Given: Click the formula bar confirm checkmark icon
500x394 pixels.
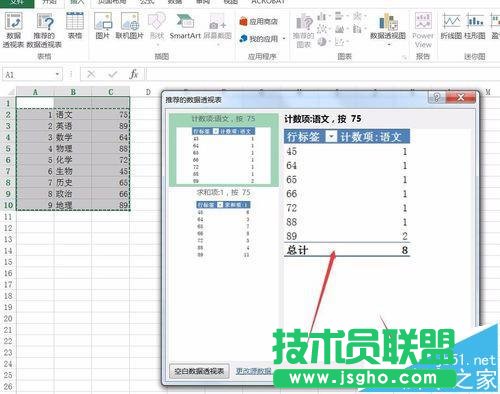Looking at the screenshot, I should 112,74.
